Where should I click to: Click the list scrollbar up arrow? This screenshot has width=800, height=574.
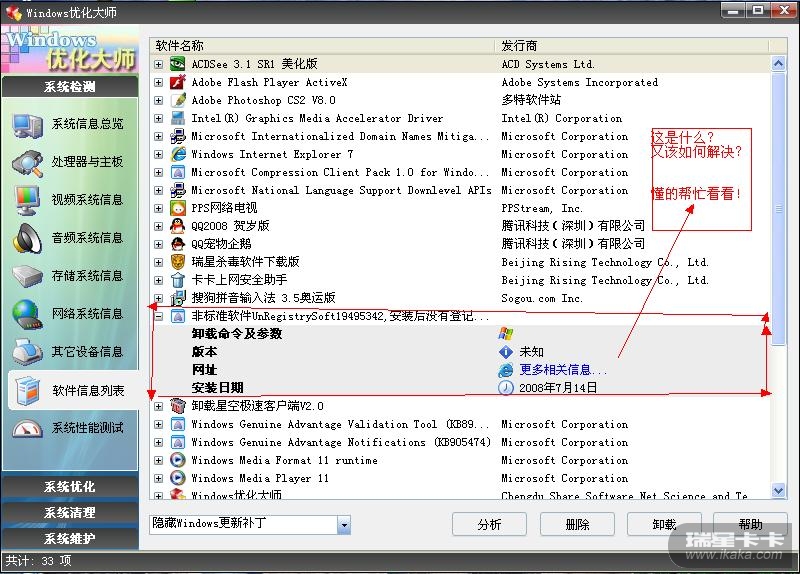pyautogui.click(x=778, y=64)
